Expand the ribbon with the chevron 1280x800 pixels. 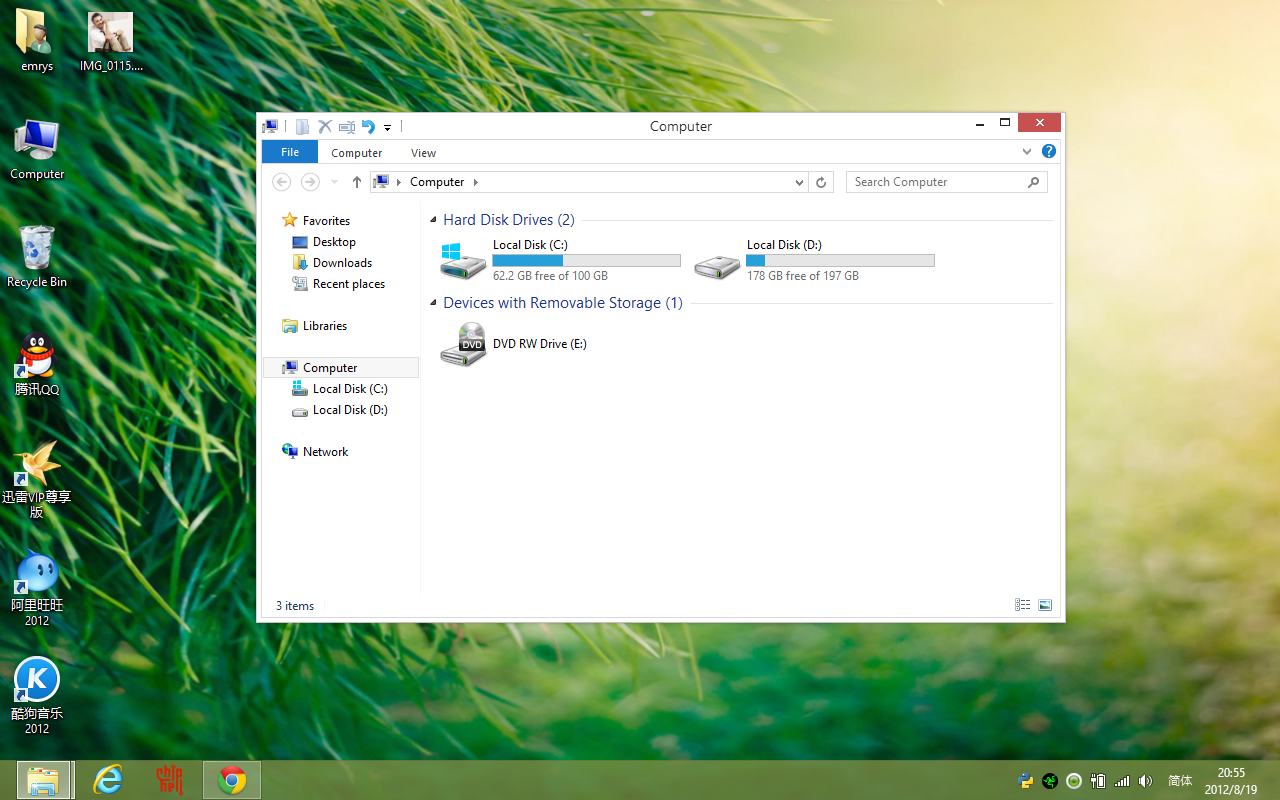point(1027,152)
